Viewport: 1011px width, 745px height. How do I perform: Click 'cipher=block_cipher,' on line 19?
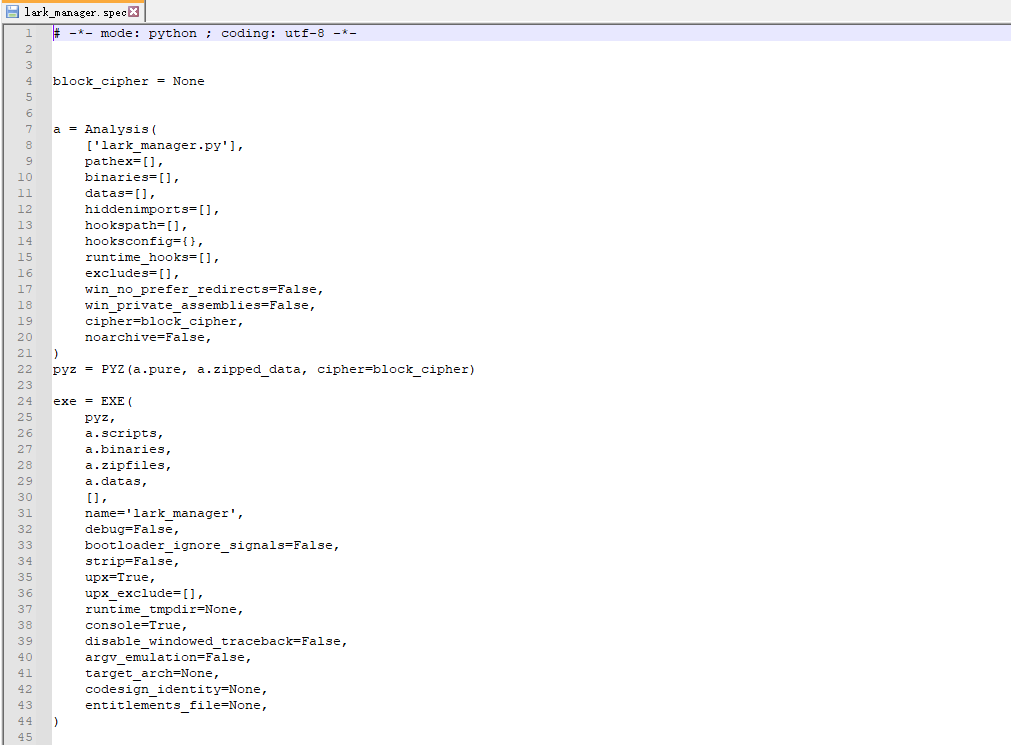pos(164,321)
